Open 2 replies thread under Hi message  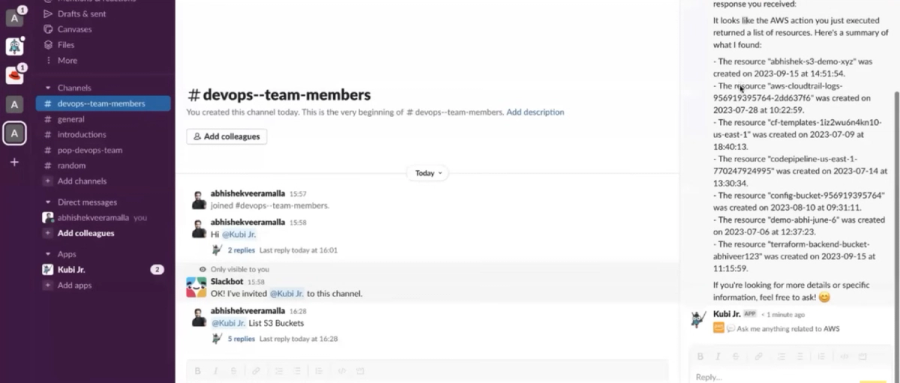click(241, 250)
